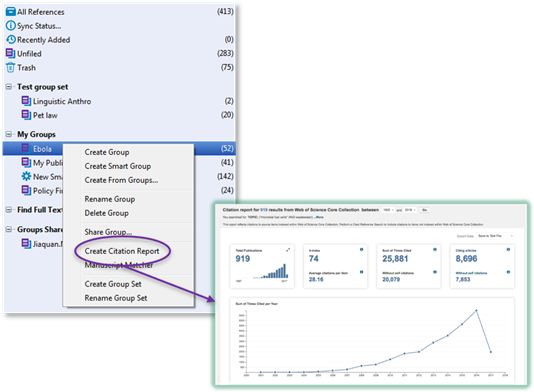Collapse the Find Full Text set
Screen dimensions: 534x392
[9, 210]
